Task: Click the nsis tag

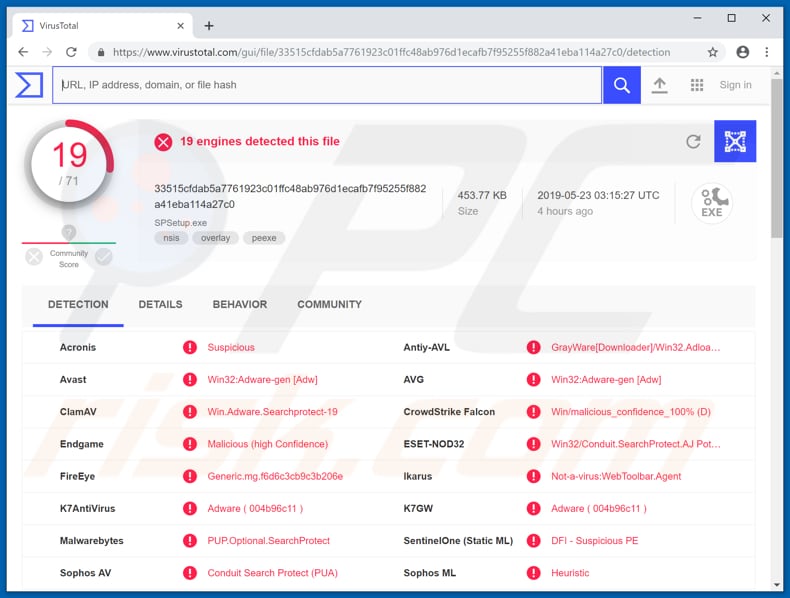Action: pyautogui.click(x=171, y=238)
